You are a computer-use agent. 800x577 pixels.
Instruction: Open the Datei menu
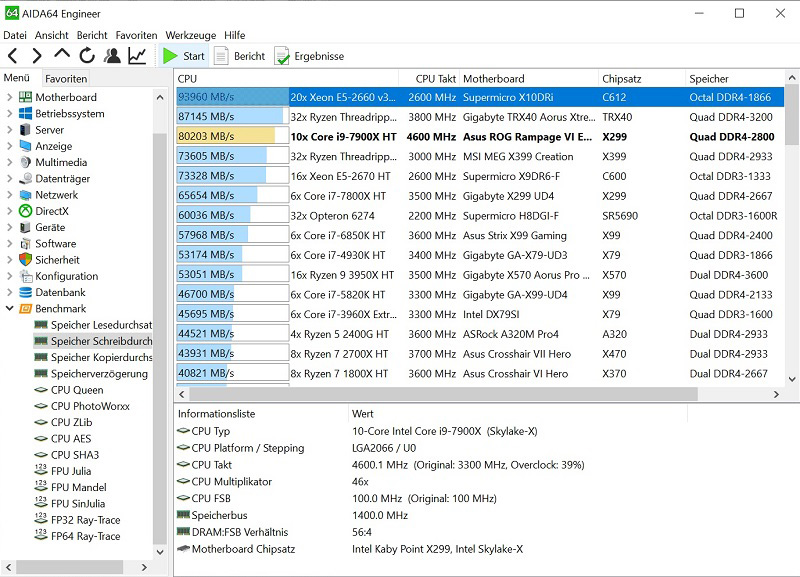tap(15, 35)
